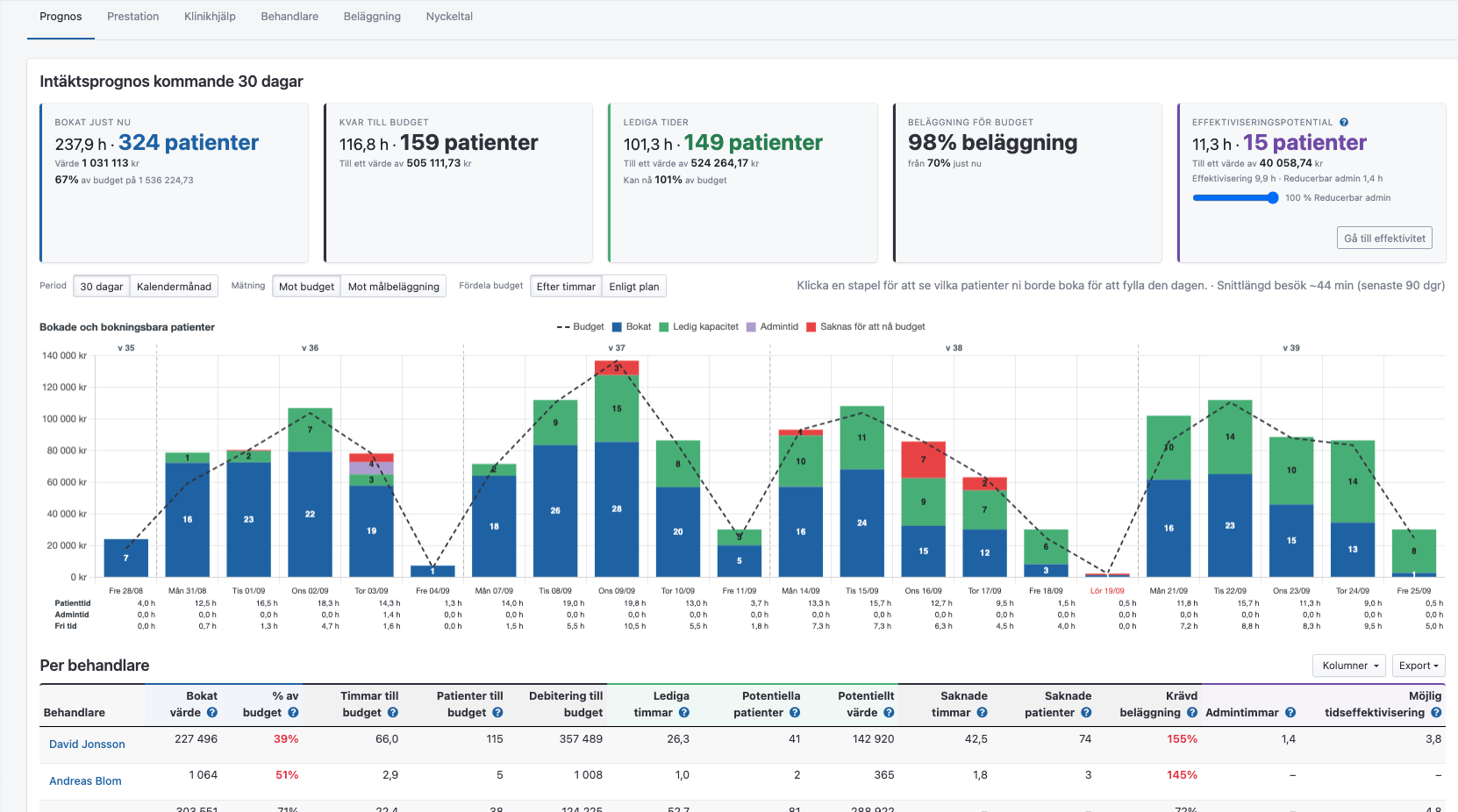
Task: Click the red 39% budget value
Action: click(286, 739)
